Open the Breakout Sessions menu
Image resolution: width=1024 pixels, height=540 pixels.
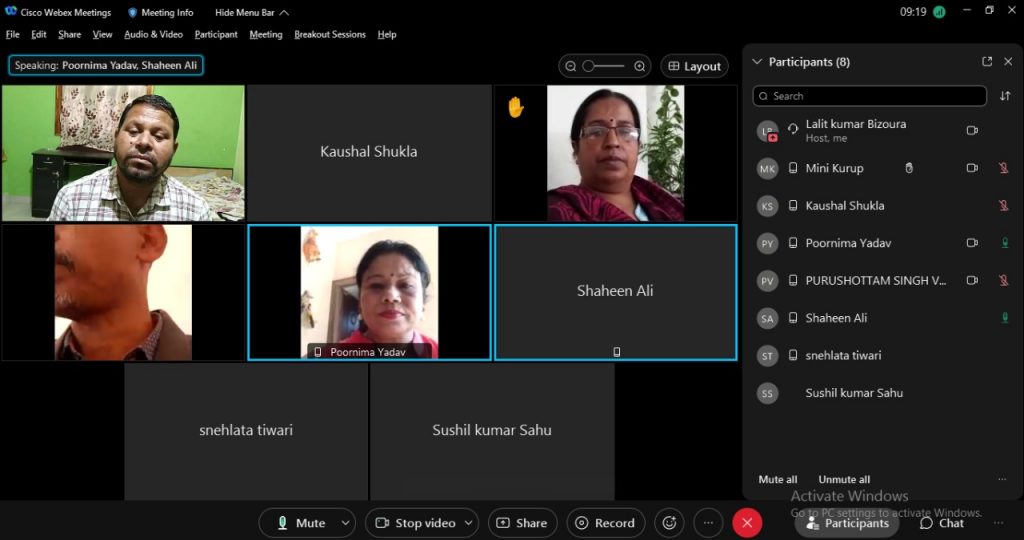pyautogui.click(x=329, y=34)
